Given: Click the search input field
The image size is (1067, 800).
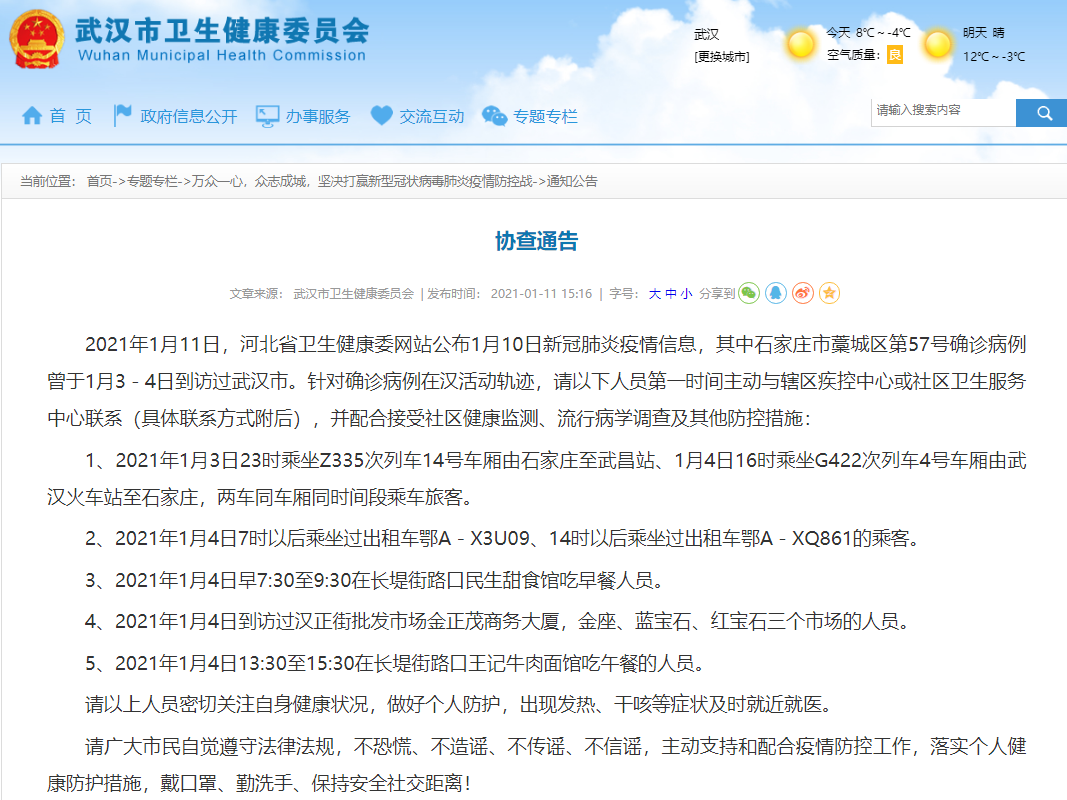Looking at the screenshot, I should 942,112.
